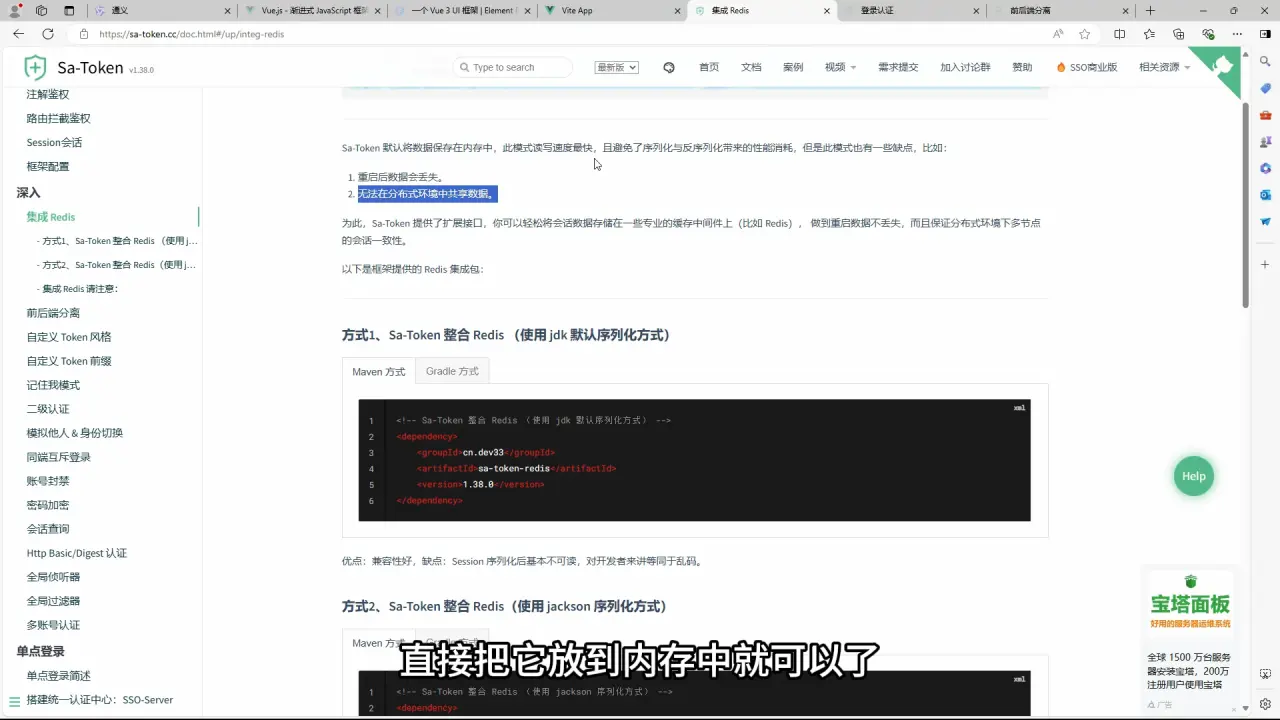Click the browser essentials heart icon
1280x720 pixels.
[1209, 33]
